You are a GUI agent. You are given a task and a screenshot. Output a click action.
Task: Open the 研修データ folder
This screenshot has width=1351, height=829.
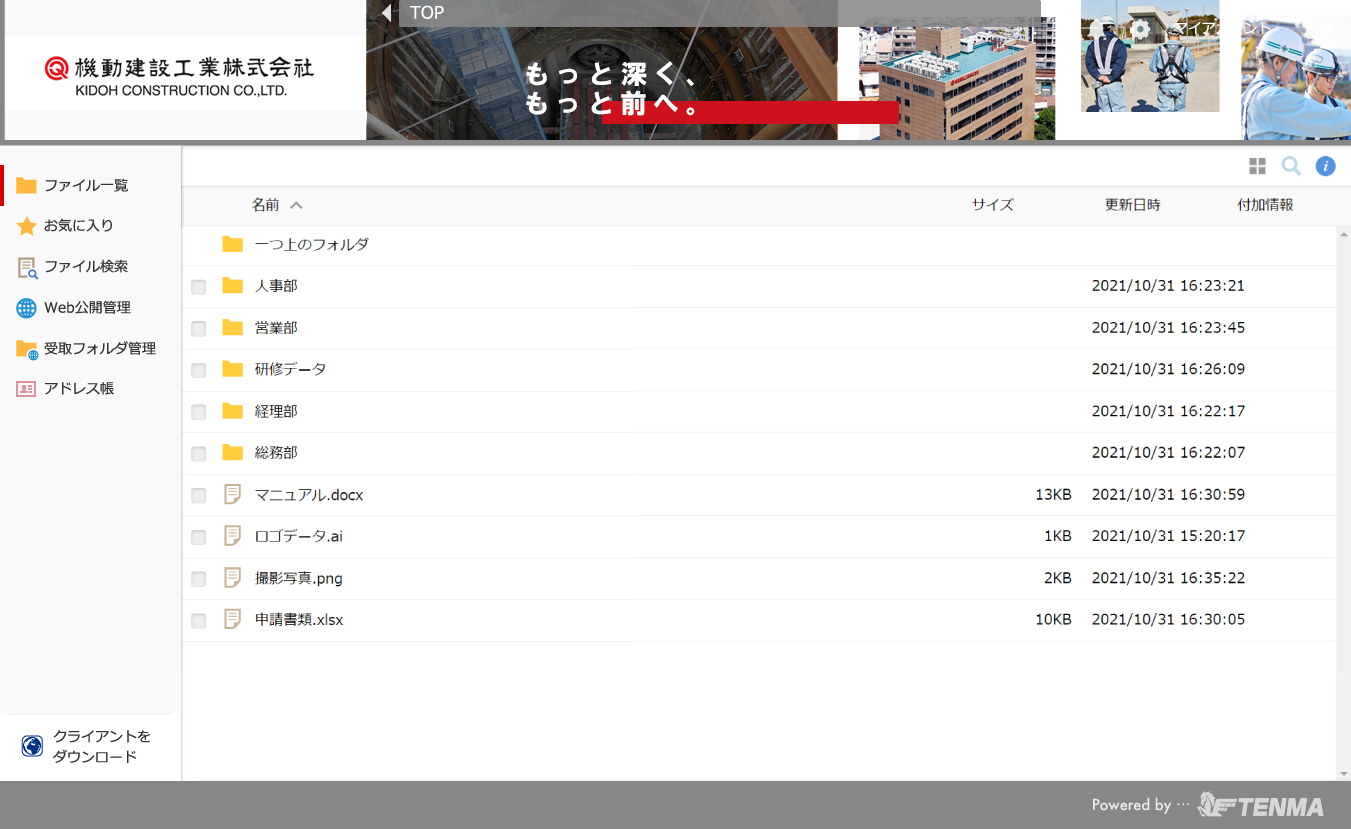pyautogui.click(x=290, y=369)
